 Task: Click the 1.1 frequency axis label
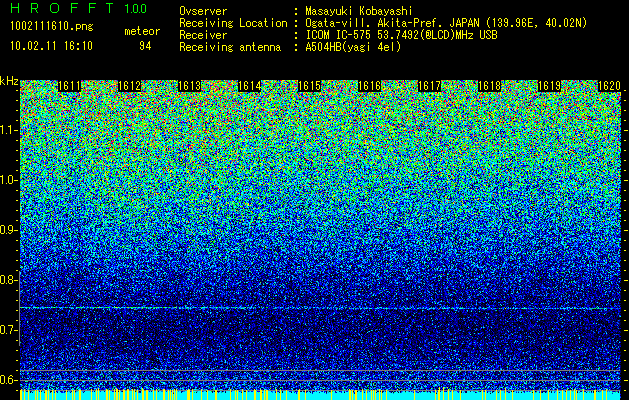(9, 130)
